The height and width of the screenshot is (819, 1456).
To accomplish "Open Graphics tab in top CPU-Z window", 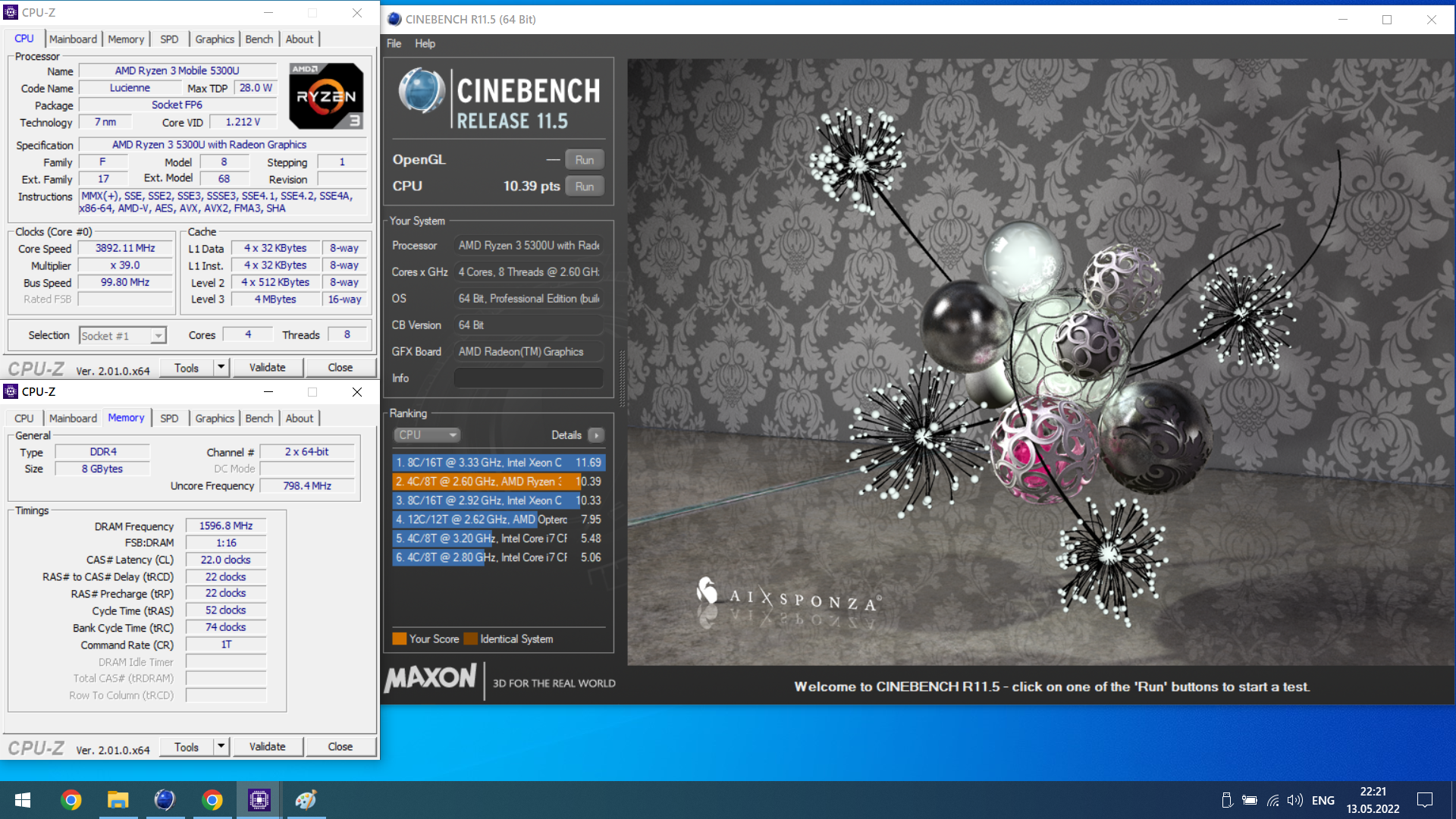I will coord(215,39).
